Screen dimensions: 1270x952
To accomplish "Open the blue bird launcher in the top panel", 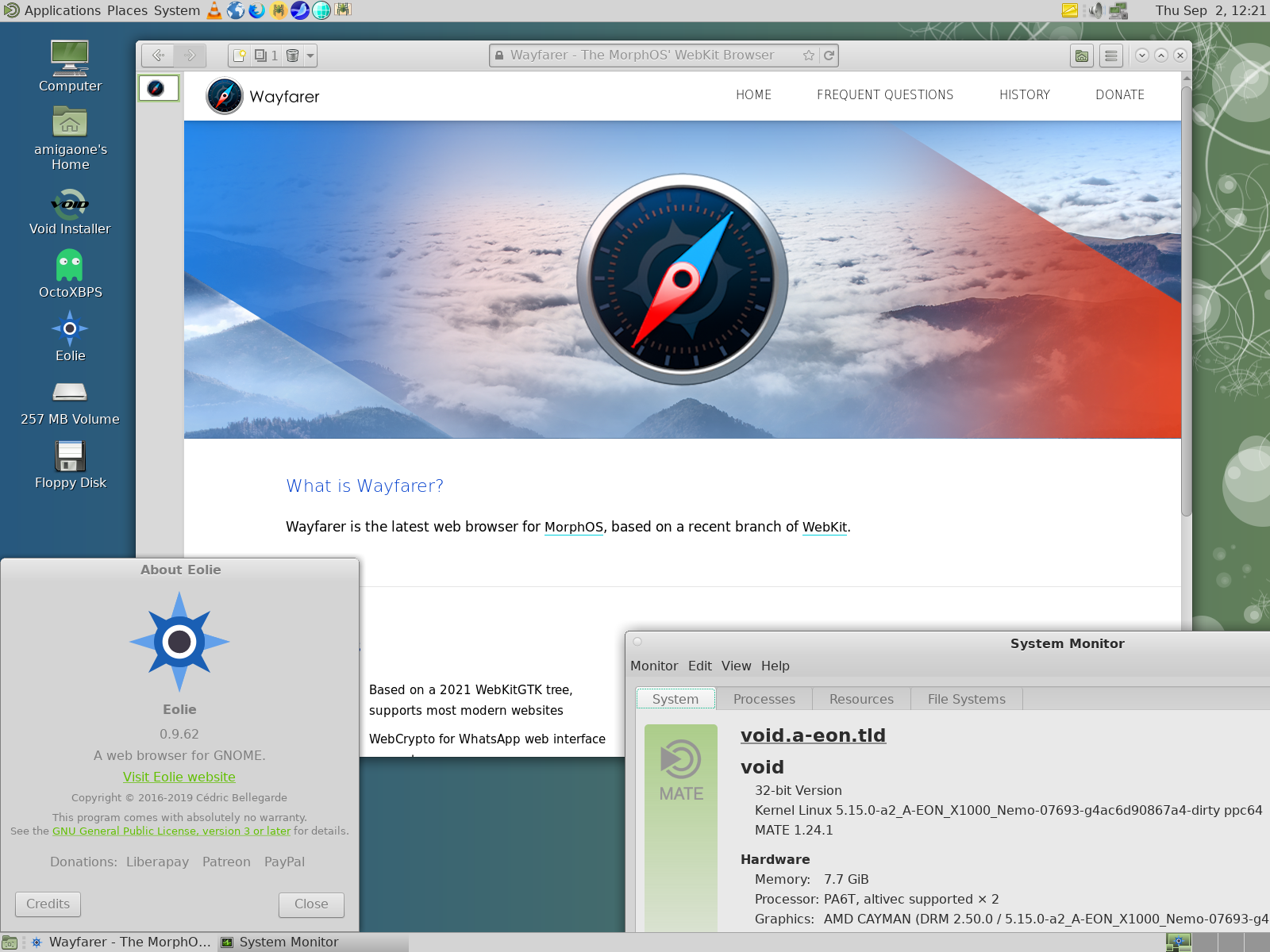I will [300, 10].
